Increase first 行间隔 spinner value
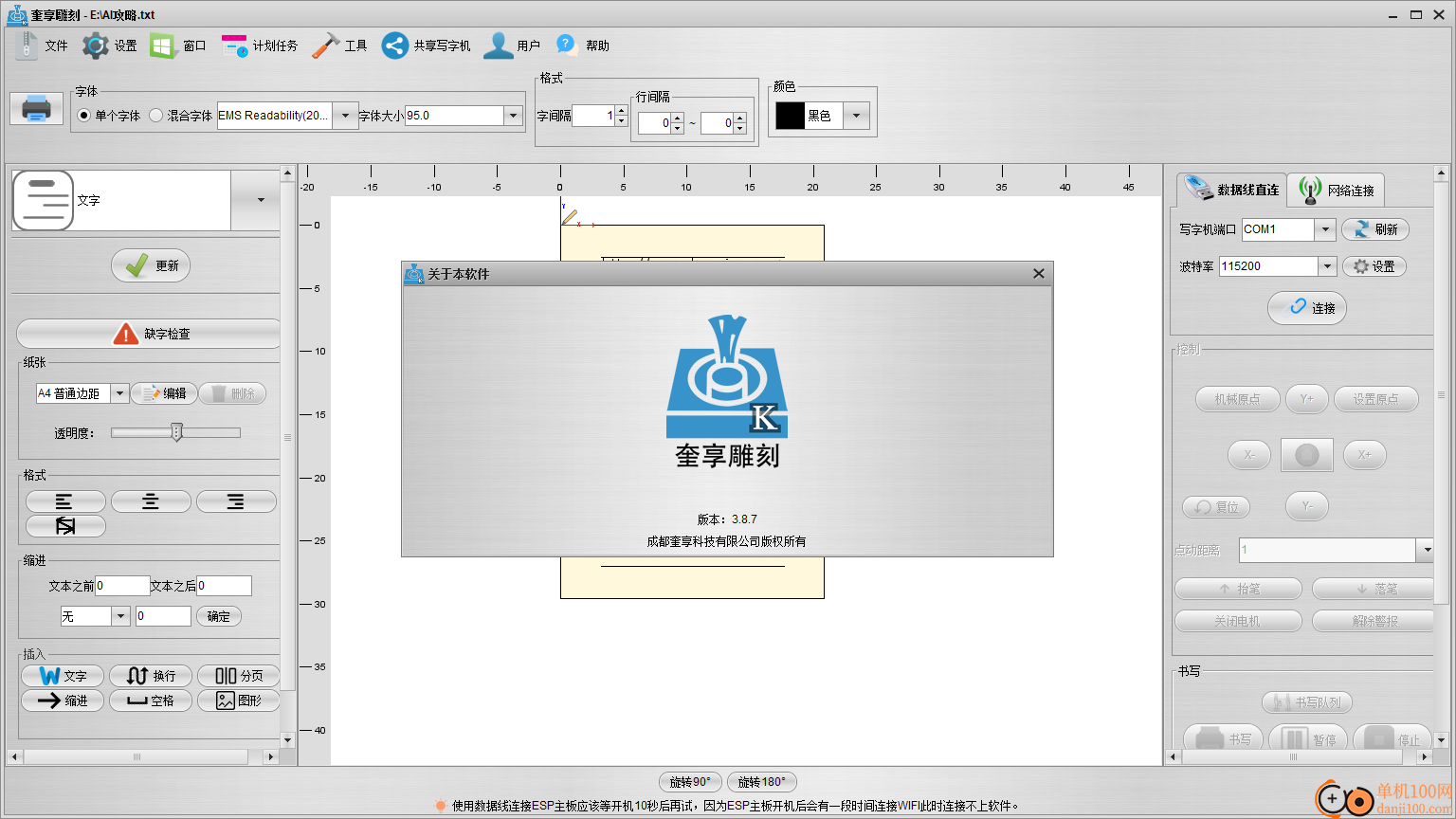Screen dimensions: 1456x819 pyautogui.click(x=677, y=118)
